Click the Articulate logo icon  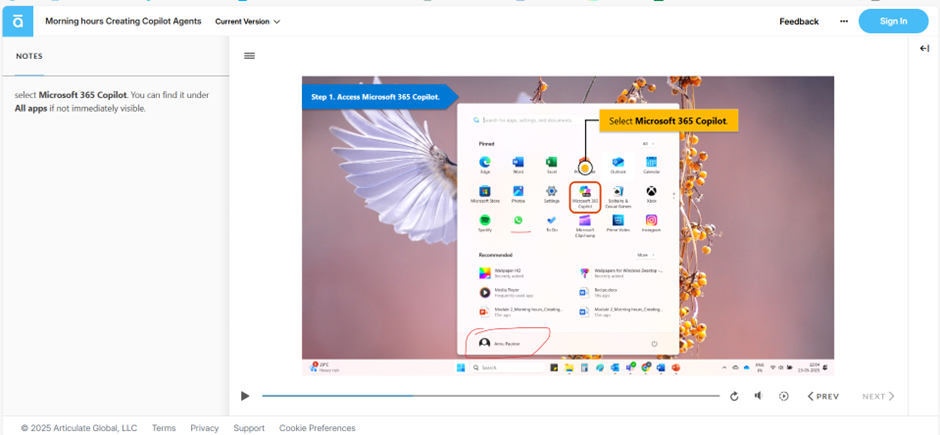click(x=18, y=22)
